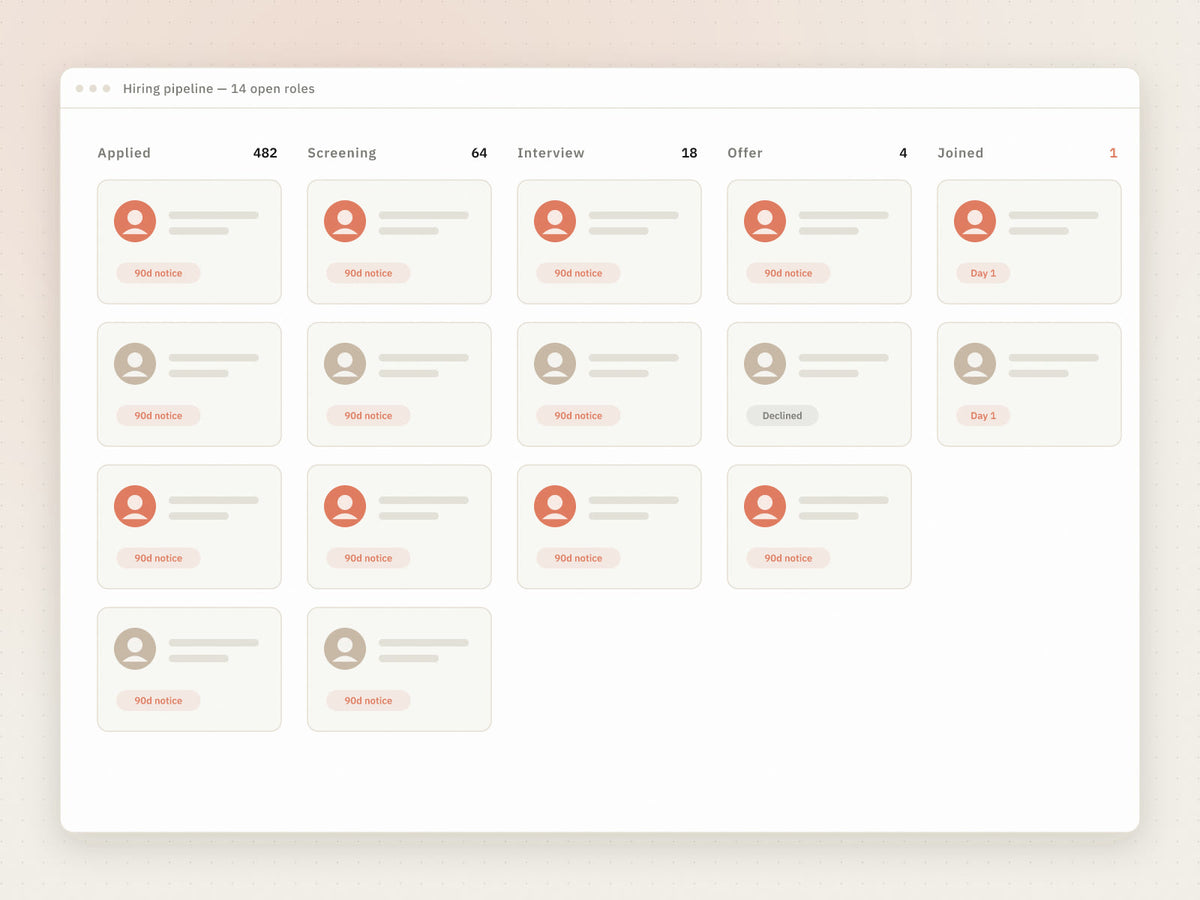This screenshot has height=900, width=1200.
Task: Select the avatar on the first Screening card
Action: pos(345,221)
